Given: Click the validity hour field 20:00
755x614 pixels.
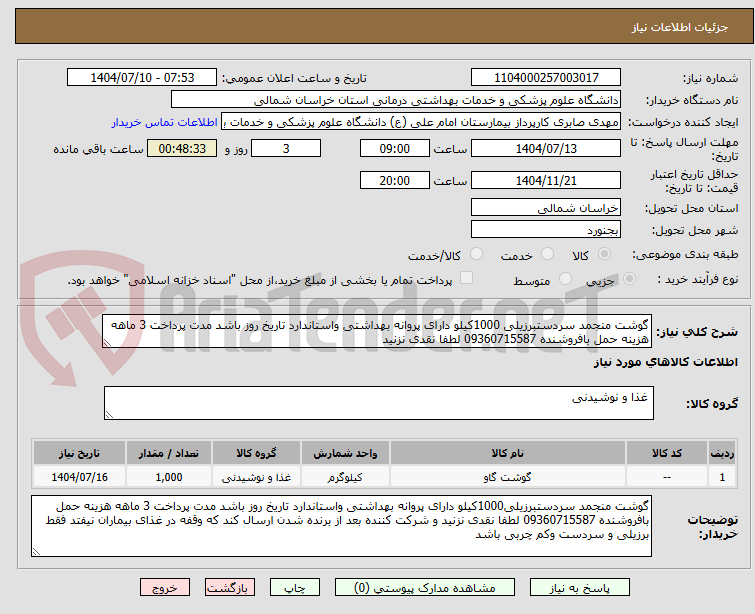Looking at the screenshot, I should (394, 181).
